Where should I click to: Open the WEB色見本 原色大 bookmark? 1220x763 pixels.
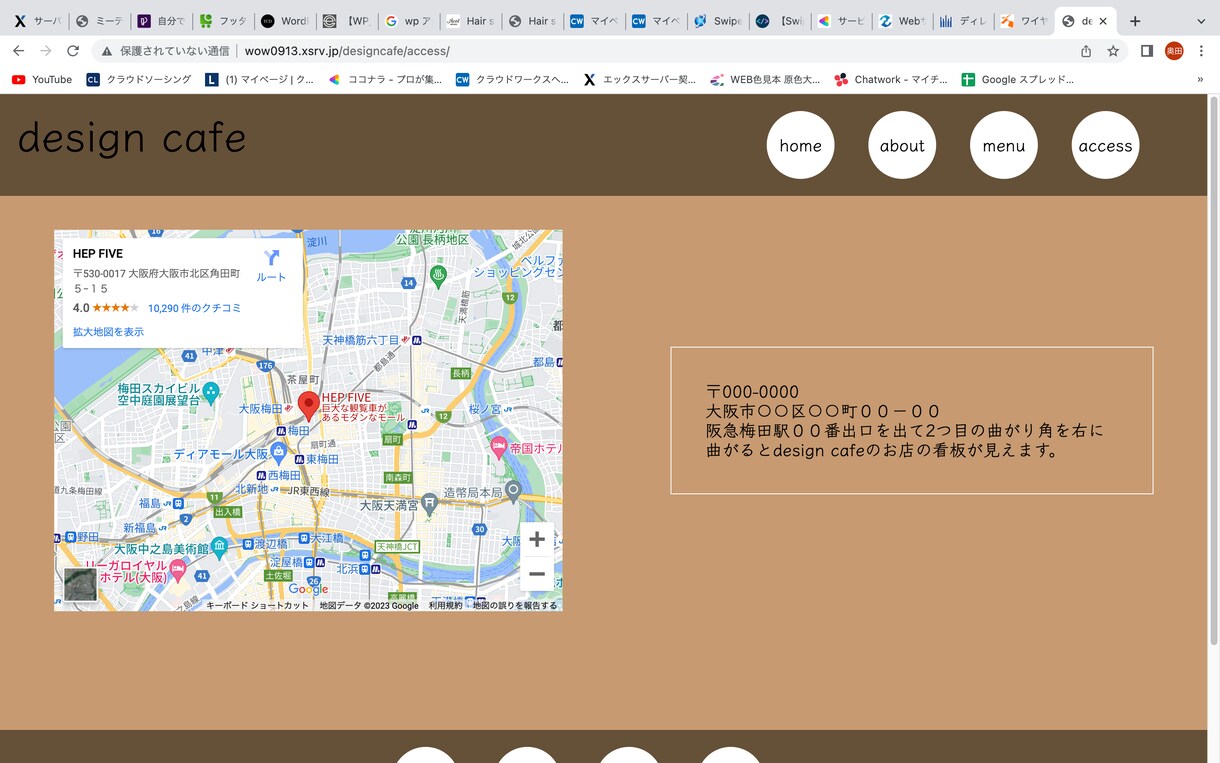tap(766, 79)
